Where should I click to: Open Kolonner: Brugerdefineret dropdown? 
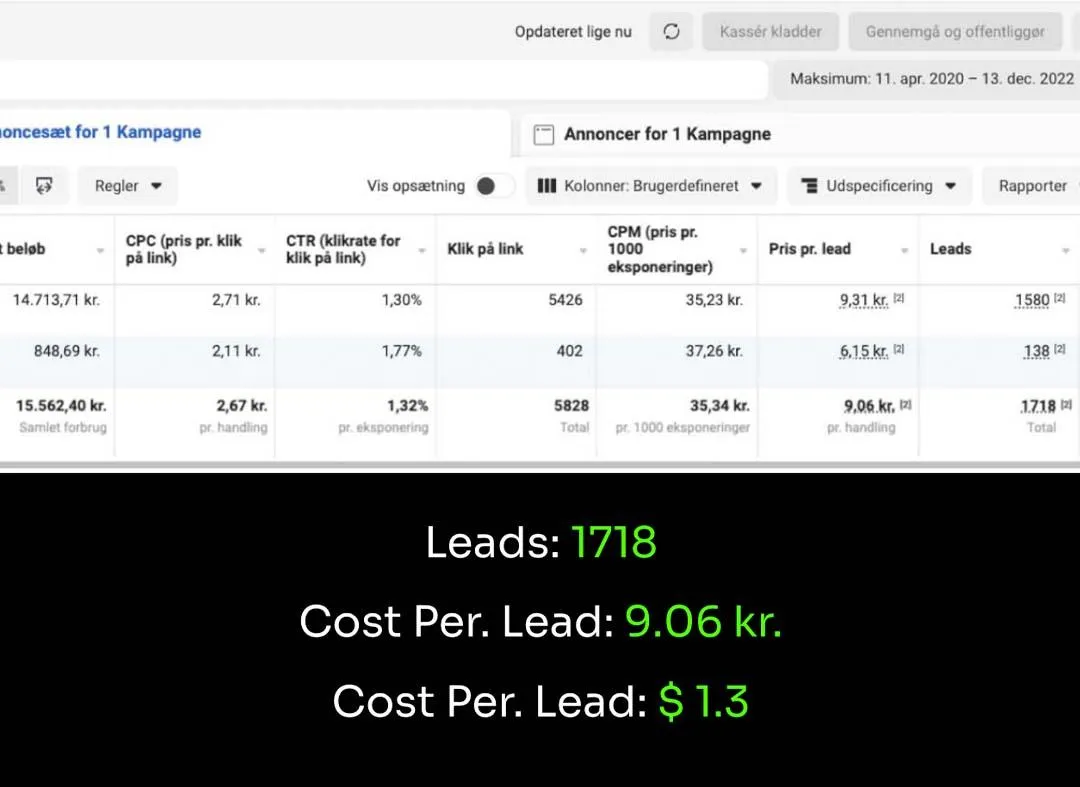[x=651, y=186]
